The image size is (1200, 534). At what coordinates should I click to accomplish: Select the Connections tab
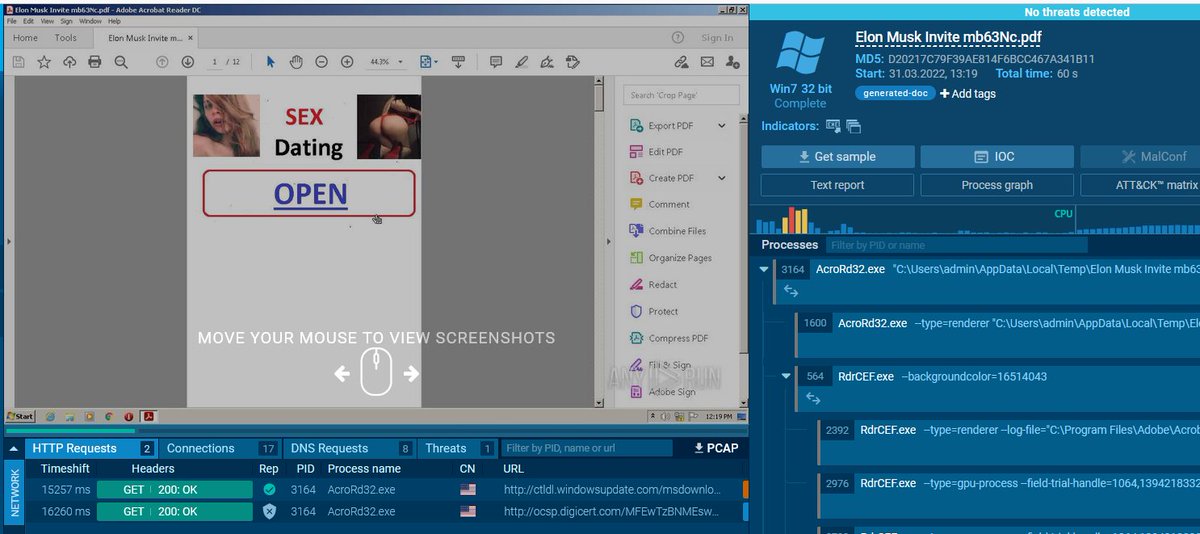click(221, 448)
